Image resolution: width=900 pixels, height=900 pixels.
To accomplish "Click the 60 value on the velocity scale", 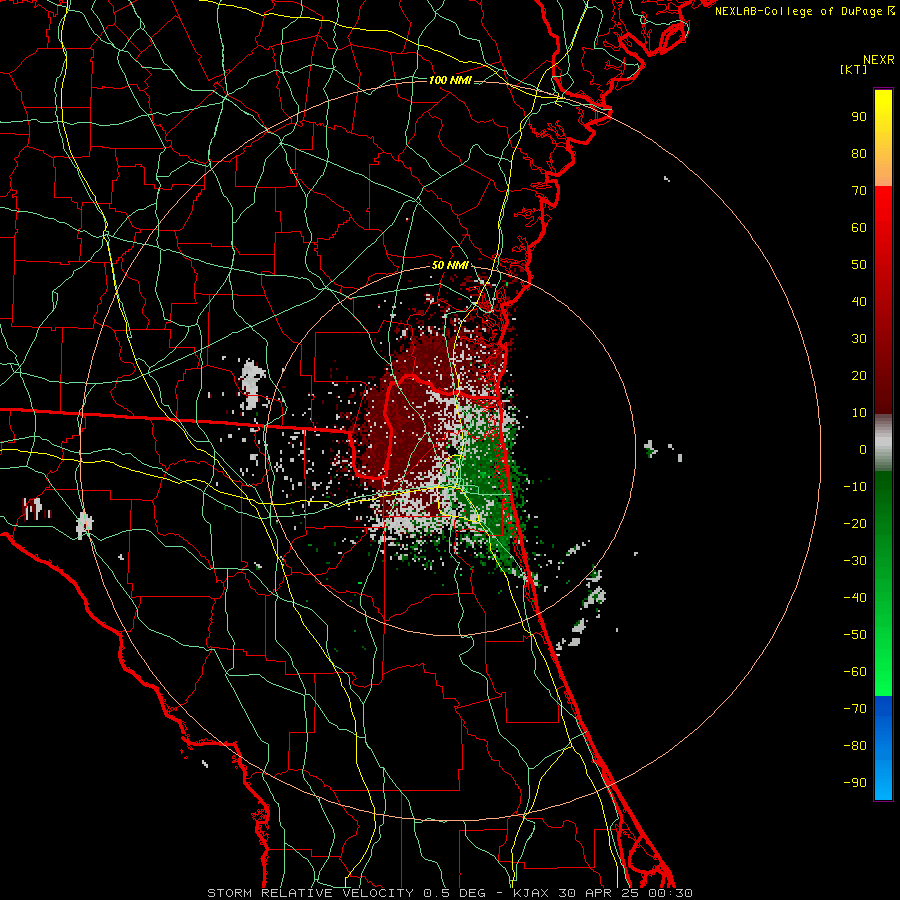I will click(859, 228).
